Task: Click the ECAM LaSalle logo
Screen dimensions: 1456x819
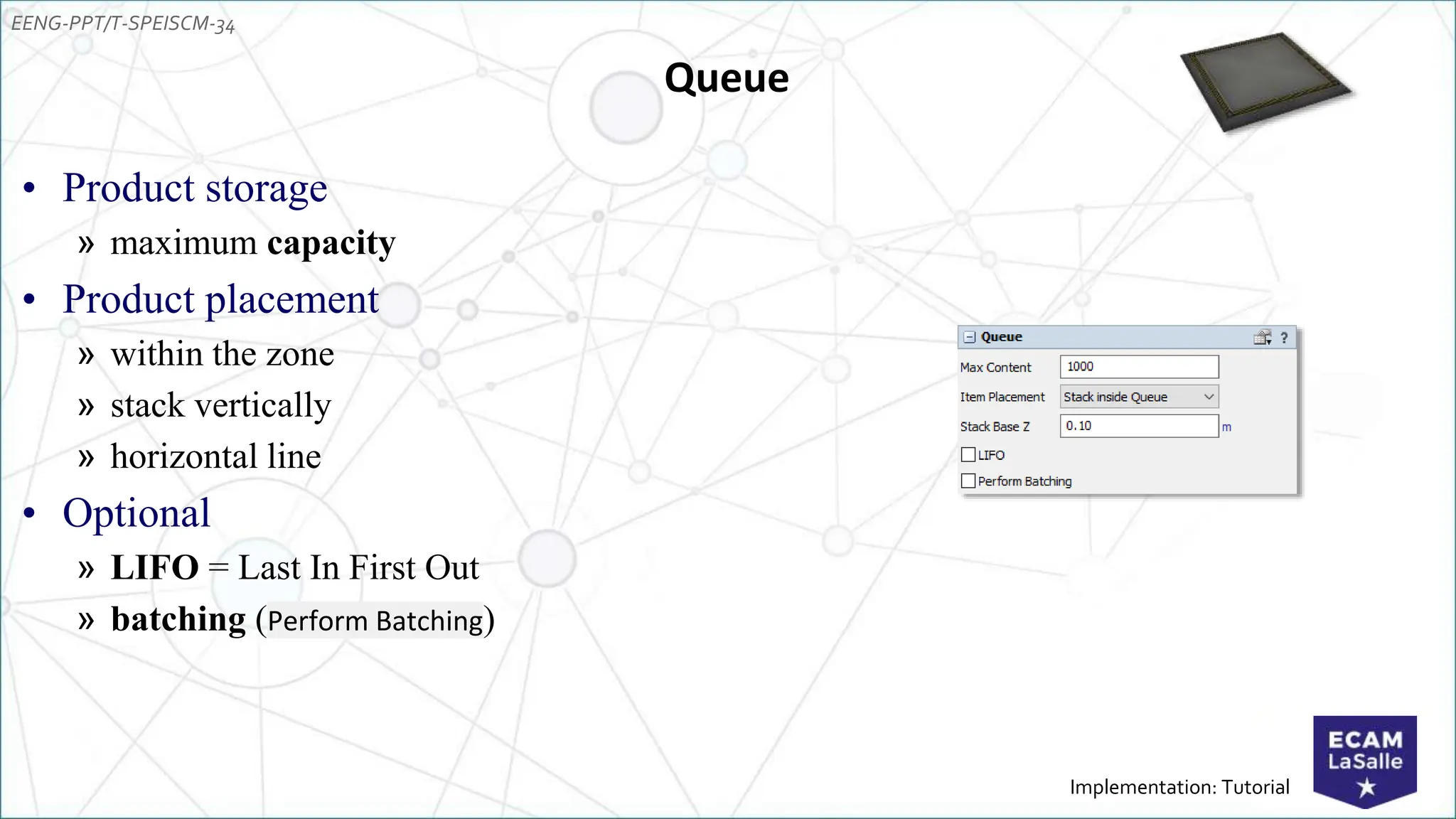Action: click(1365, 752)
